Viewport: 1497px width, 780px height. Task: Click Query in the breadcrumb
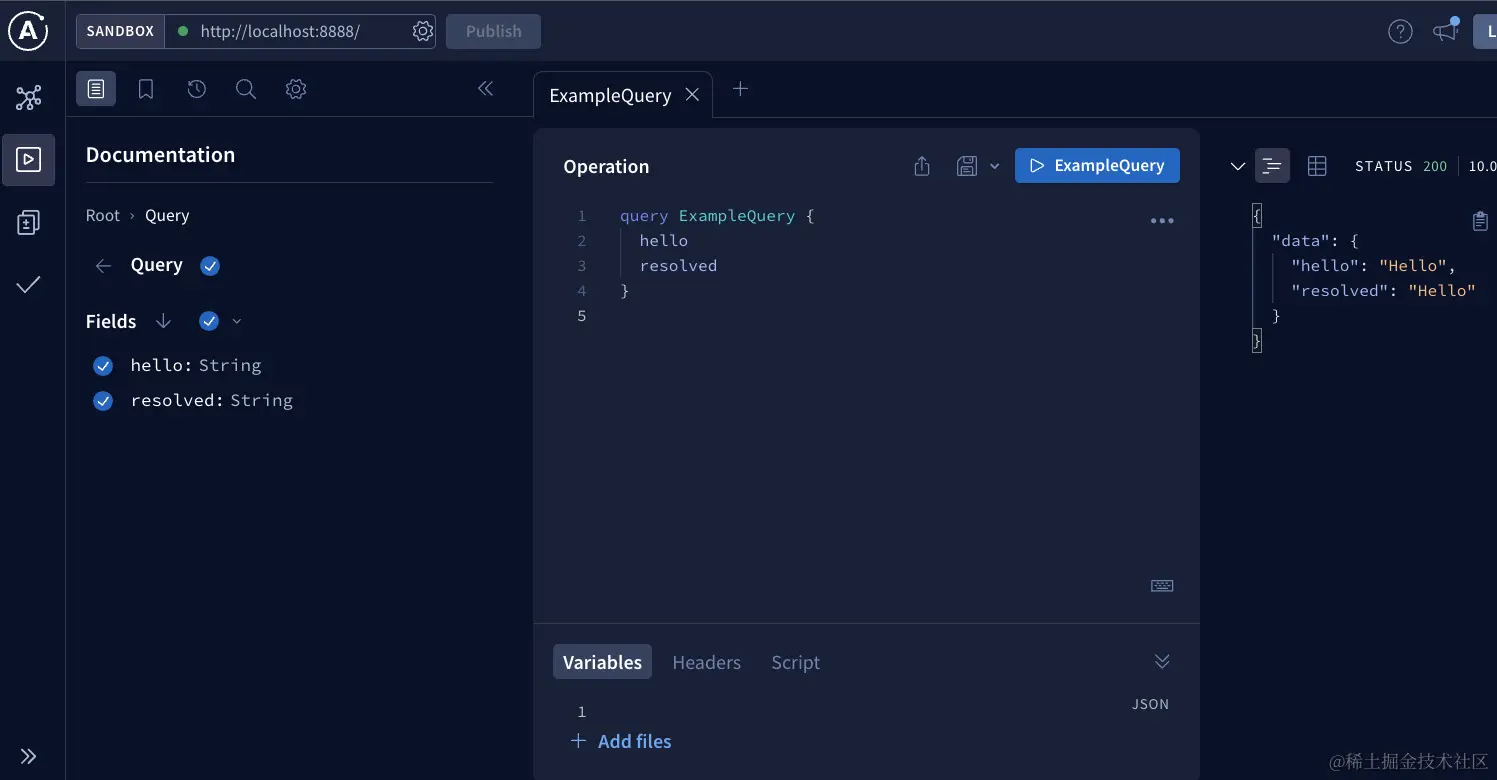167,215
